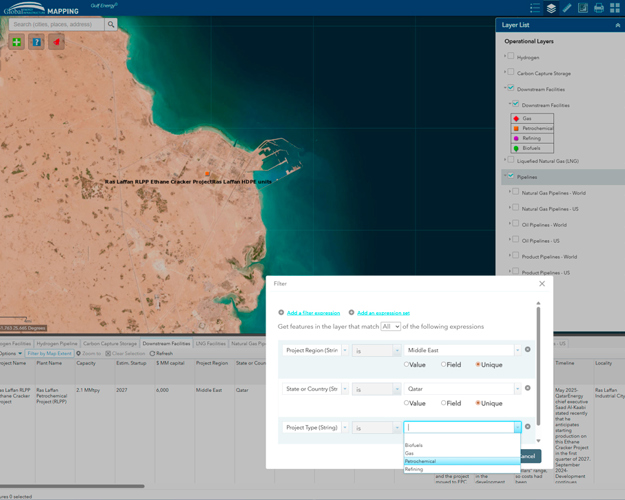
Task: Sort by the Capacity column header
Action: coord(86,363)
